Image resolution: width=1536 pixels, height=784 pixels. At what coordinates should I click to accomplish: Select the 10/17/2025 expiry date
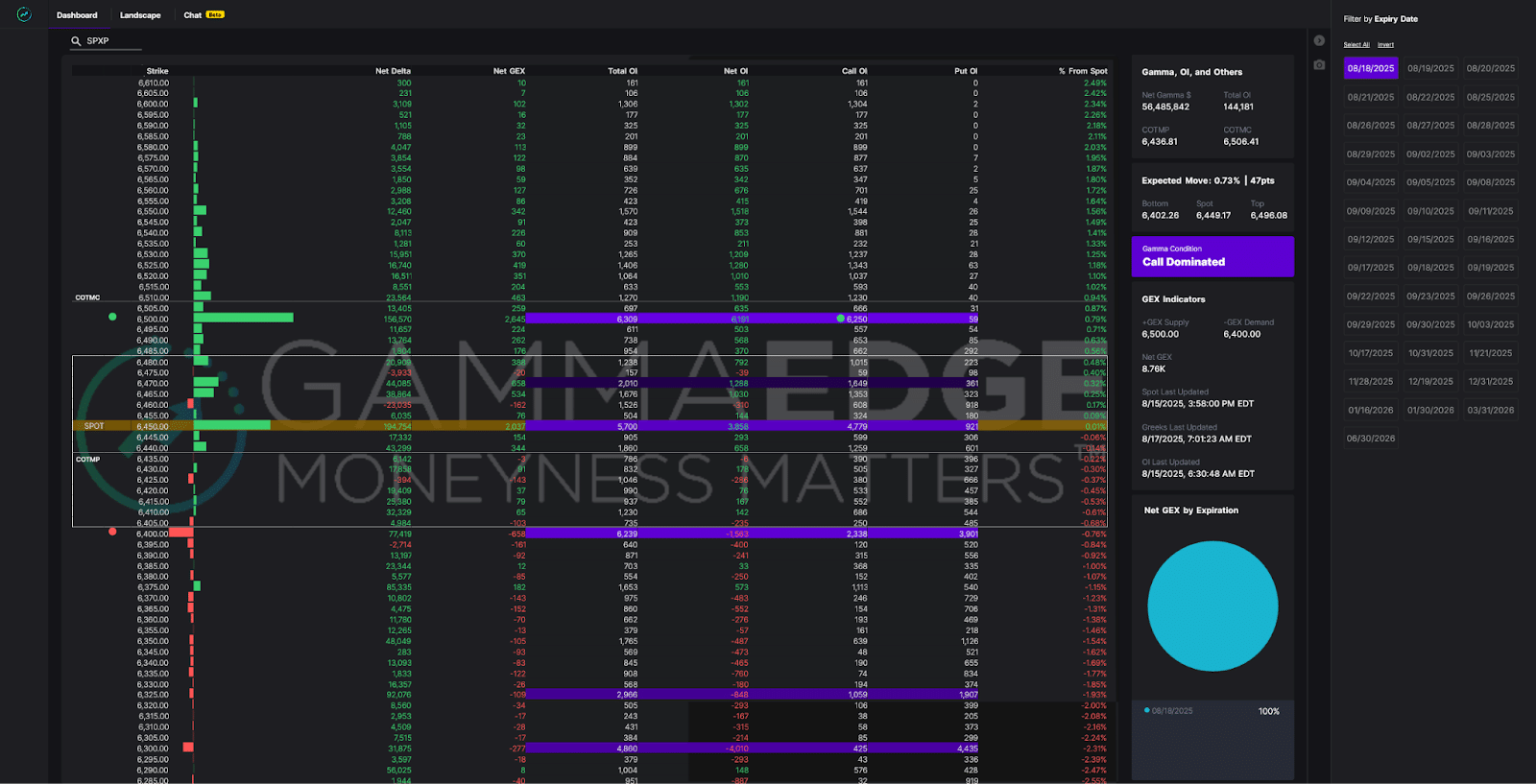click(1370, 353)
